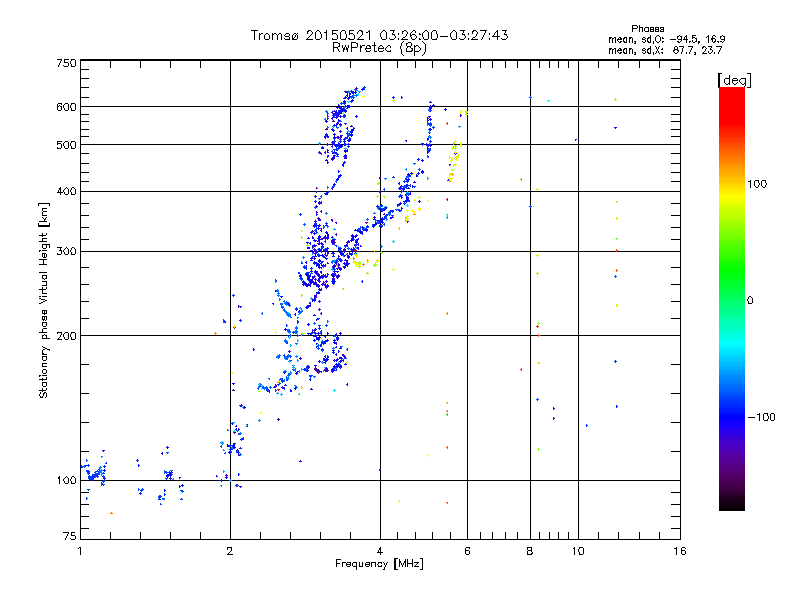Screen dimensions: 800x600
Task: Click the '8' frequency axis tick label
Action: 530,551
